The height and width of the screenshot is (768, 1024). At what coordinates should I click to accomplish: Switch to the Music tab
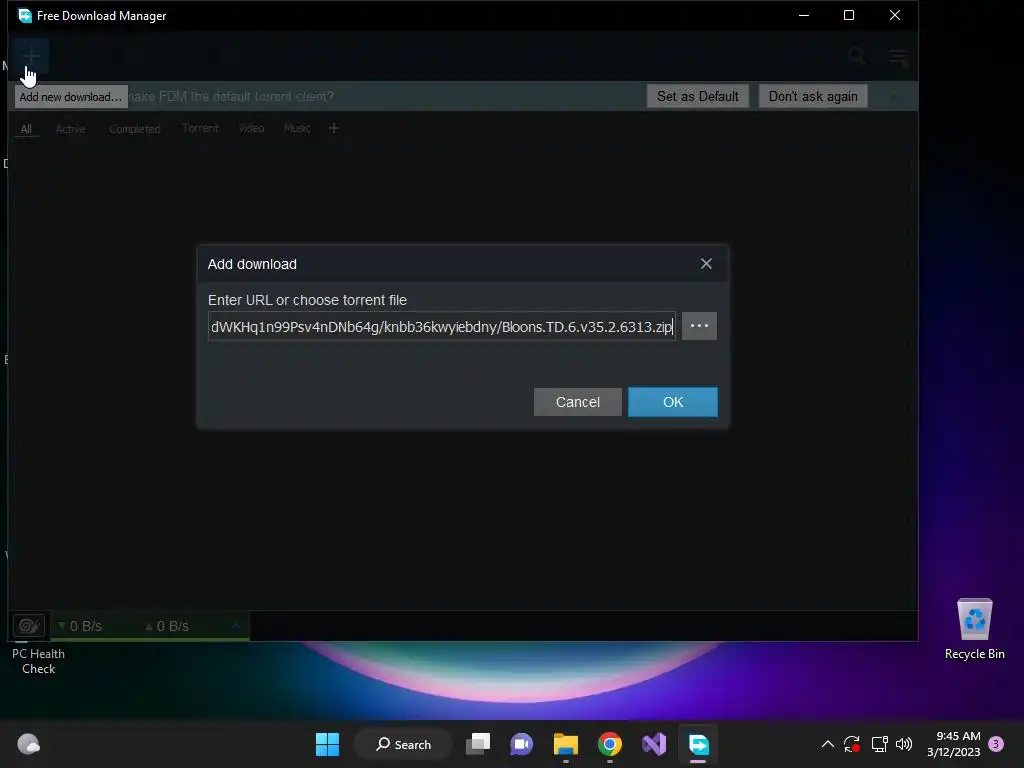(x=297, y=128)
